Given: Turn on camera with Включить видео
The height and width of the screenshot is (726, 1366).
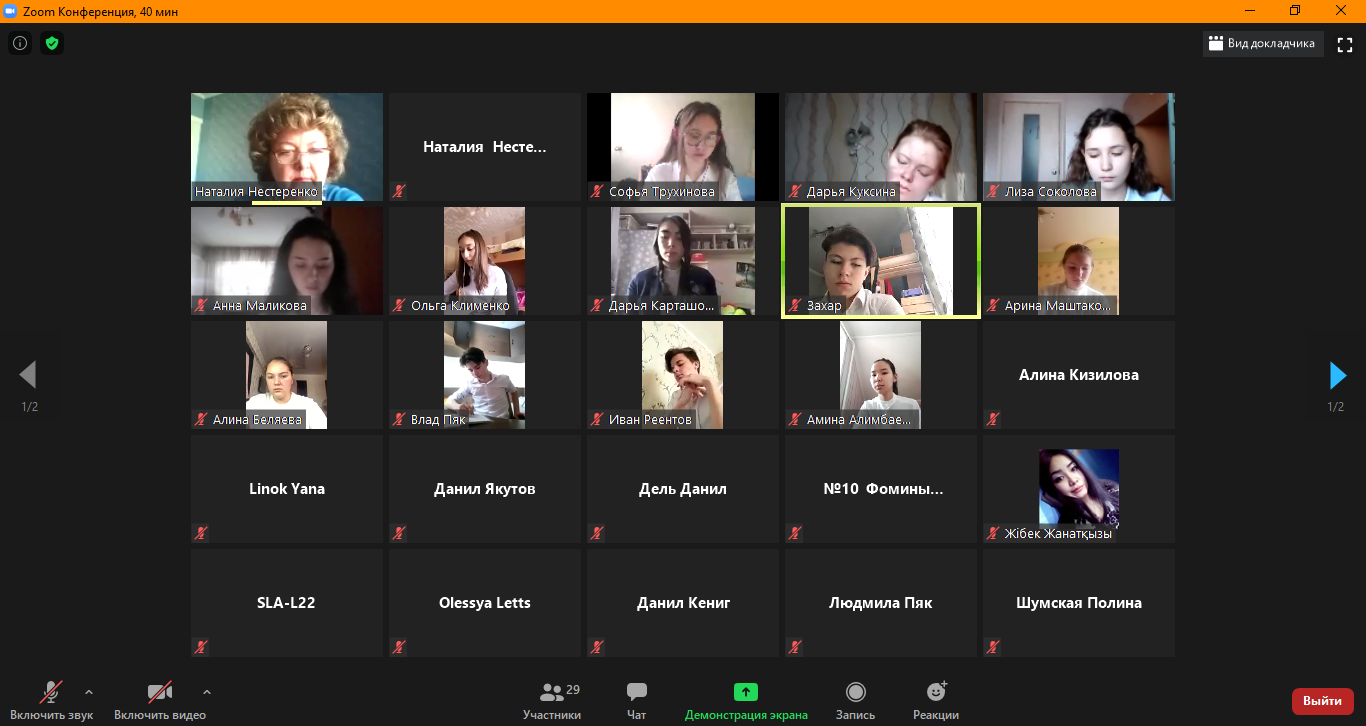Looking at the screenshot, I should coord(160,700).
